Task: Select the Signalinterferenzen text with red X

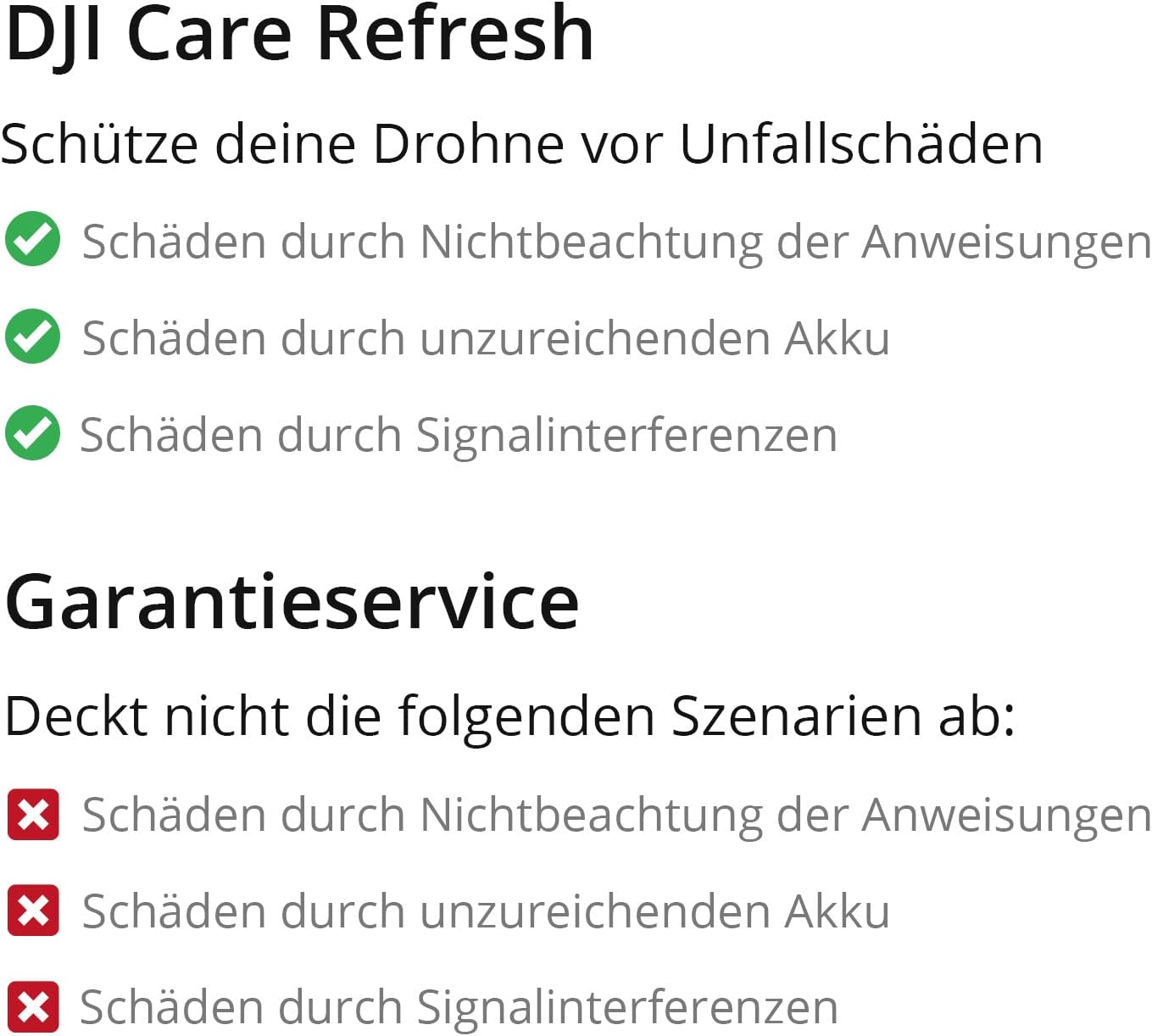Action: [x=458, y=1008]
